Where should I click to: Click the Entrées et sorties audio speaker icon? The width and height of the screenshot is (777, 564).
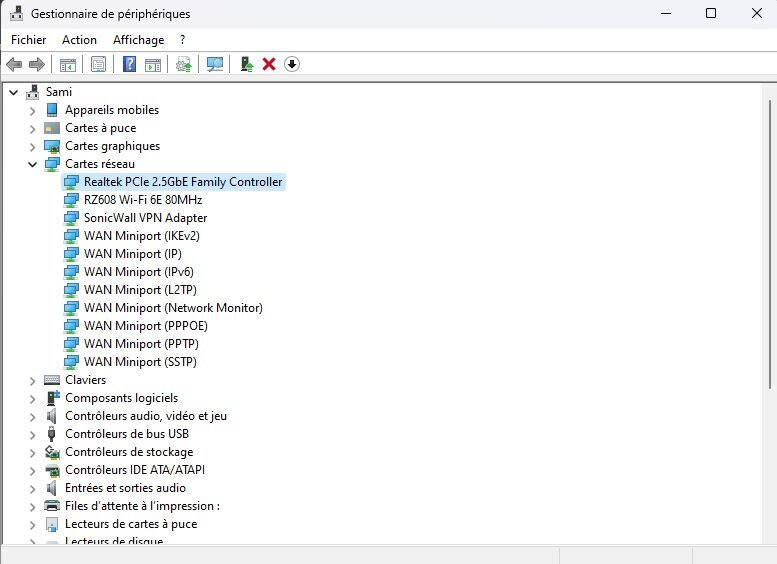[52, 488]
